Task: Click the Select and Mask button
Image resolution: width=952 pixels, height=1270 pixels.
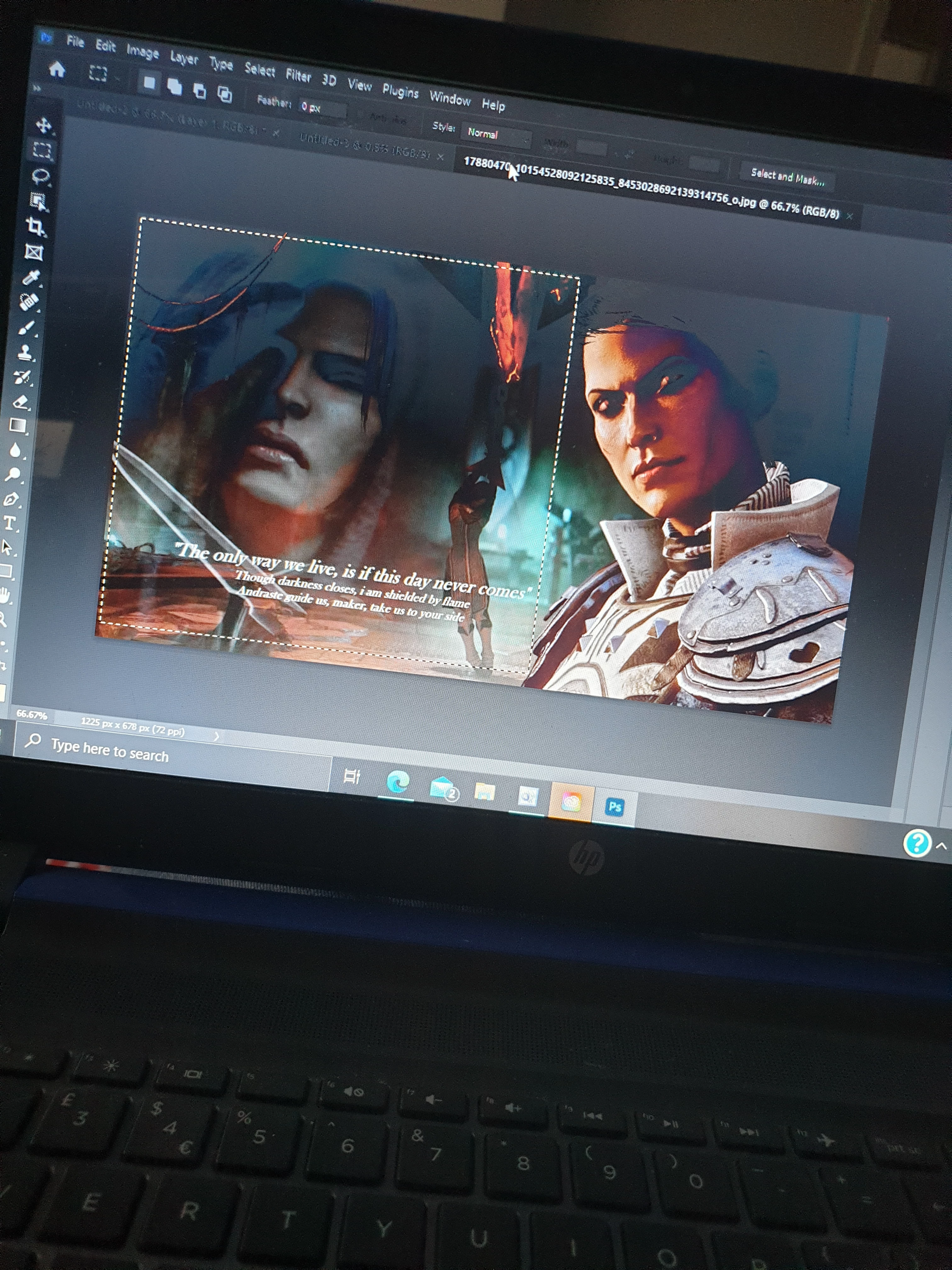Action: click(787, 177)
